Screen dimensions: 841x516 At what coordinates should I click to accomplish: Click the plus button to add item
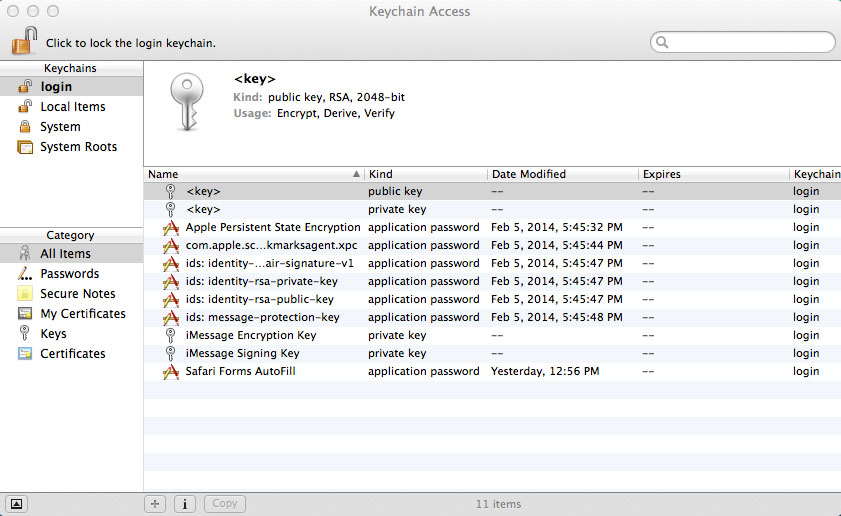click(155, 504)
